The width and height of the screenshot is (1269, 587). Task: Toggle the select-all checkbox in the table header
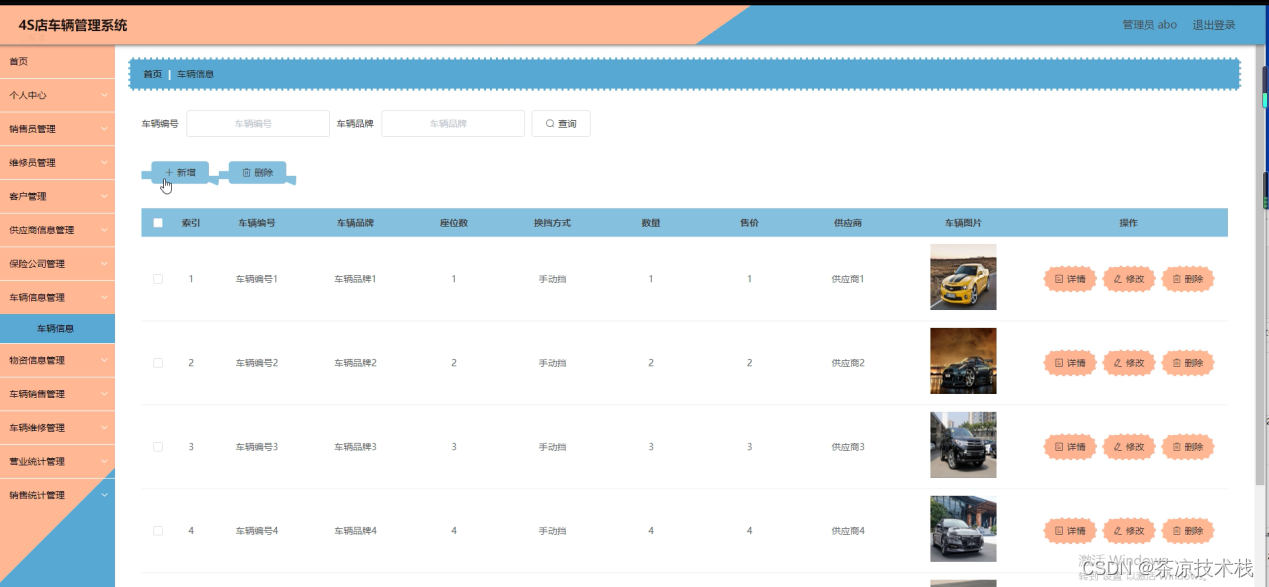pos(157,222)
